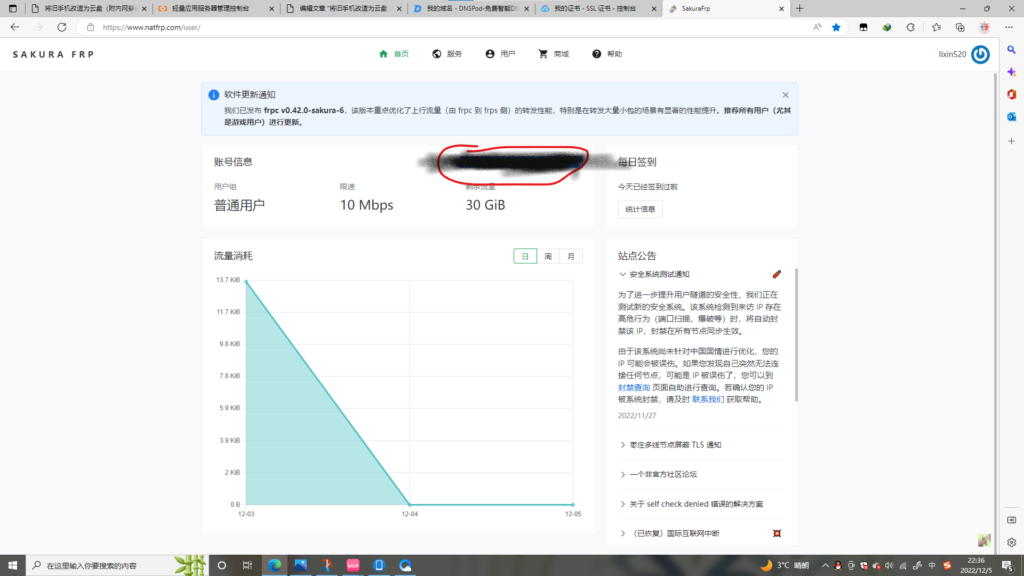1024x576 pixels.
Task: Close the SakuraFrp tab
Action: [781, 8]
